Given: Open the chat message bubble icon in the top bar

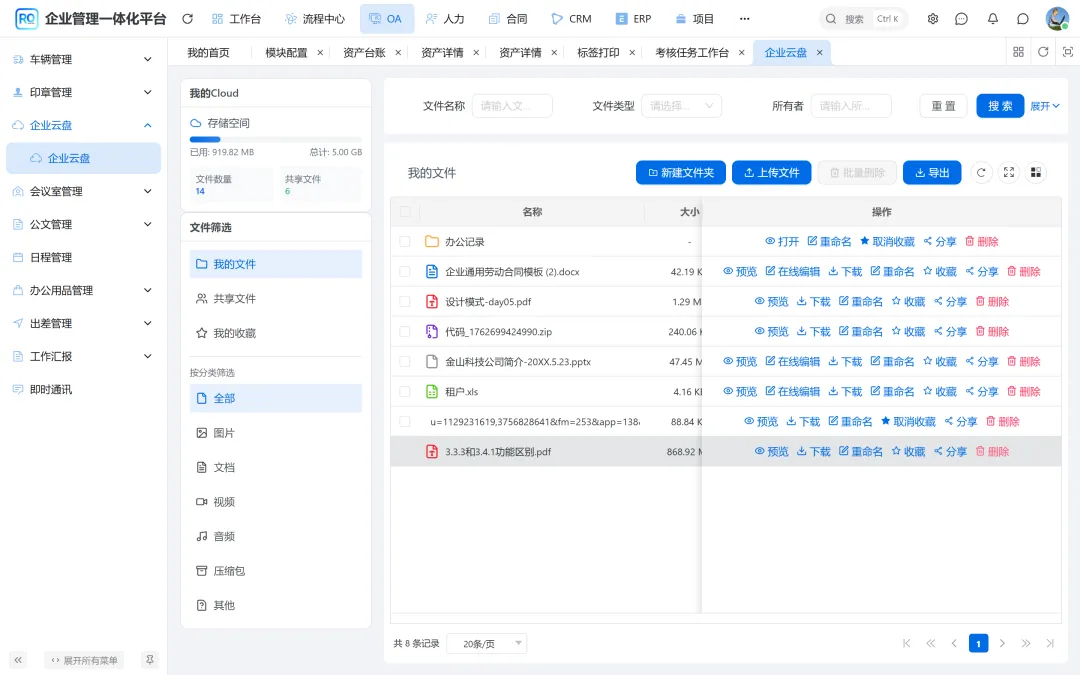Looking at the screenshot, I should pyautogui.click(x=962, y=19).
